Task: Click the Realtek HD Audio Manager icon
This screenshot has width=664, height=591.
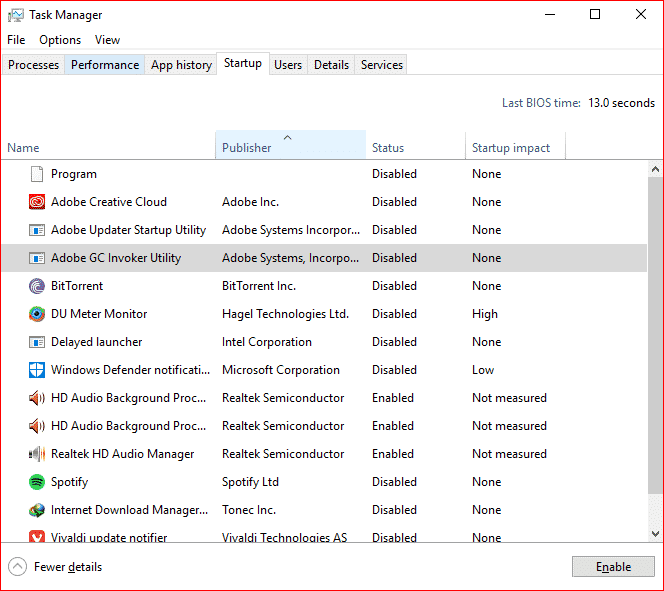Action: point(37,454)
